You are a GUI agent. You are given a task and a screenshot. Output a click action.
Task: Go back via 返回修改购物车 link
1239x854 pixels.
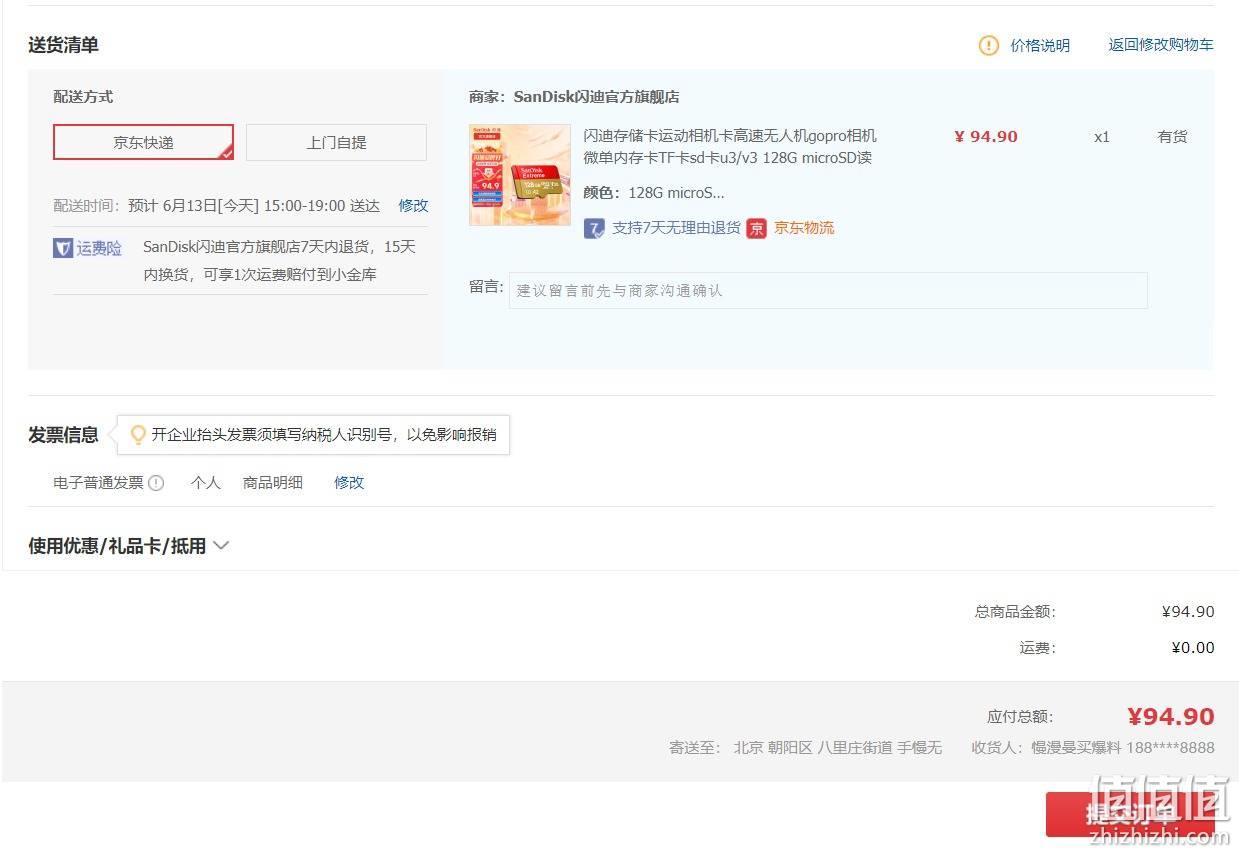1161,45
